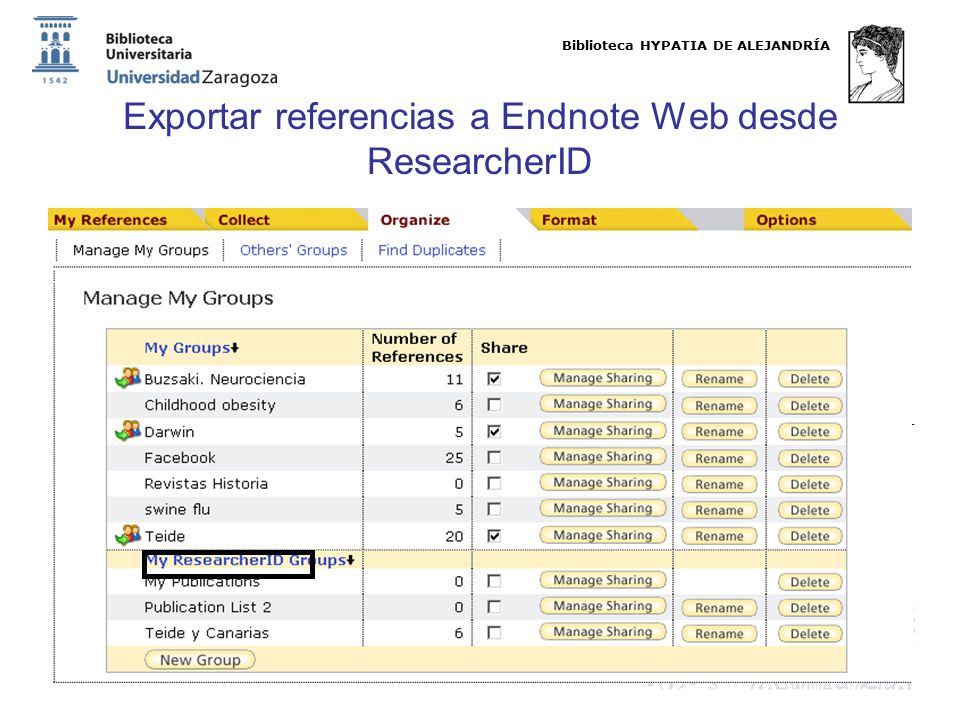Click the Revistas Historia group name

(x=206, y=484)
